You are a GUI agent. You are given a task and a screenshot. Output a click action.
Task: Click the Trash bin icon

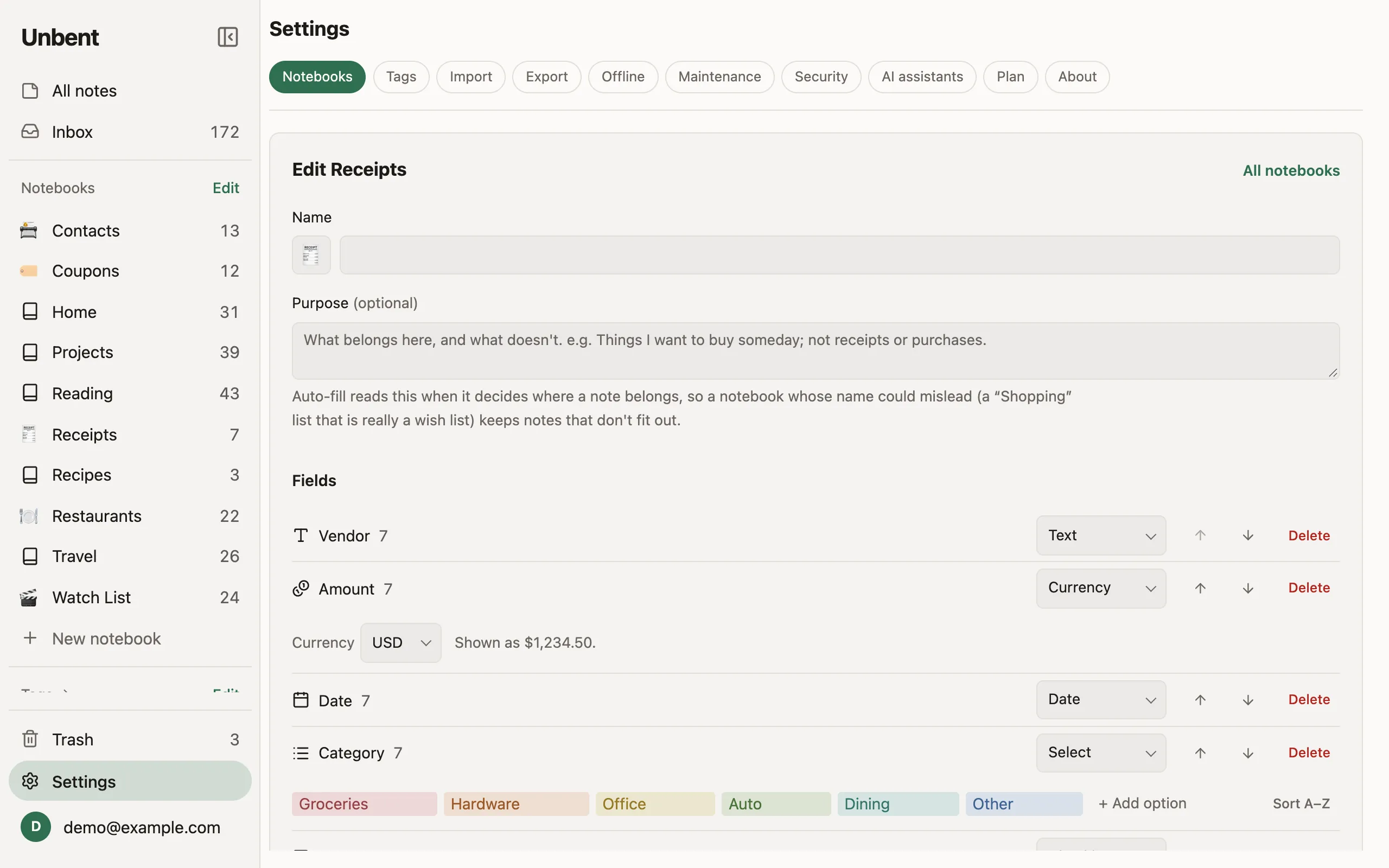[x=30, y=739]
